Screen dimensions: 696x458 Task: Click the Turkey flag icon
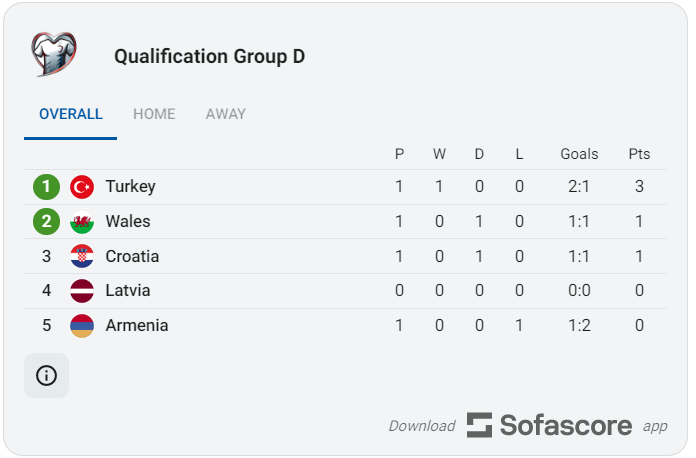coord(82,186)
